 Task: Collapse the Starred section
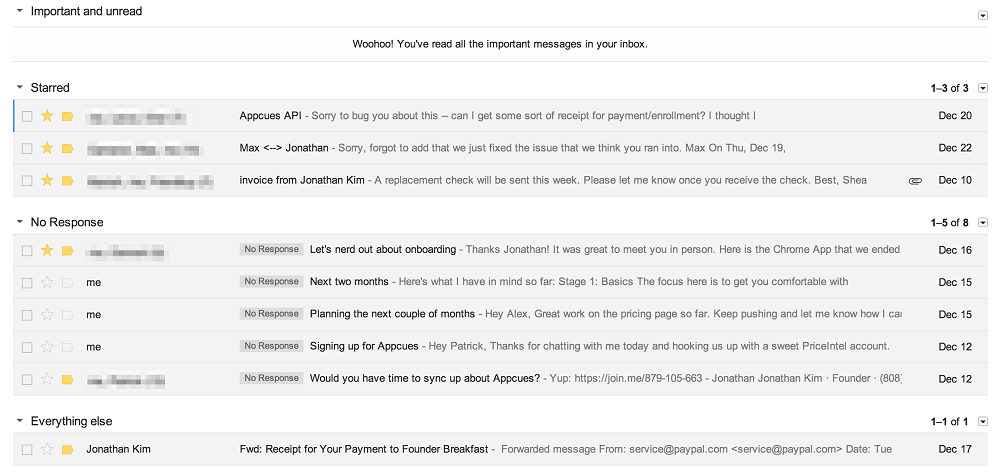click(x=20, y=87)
